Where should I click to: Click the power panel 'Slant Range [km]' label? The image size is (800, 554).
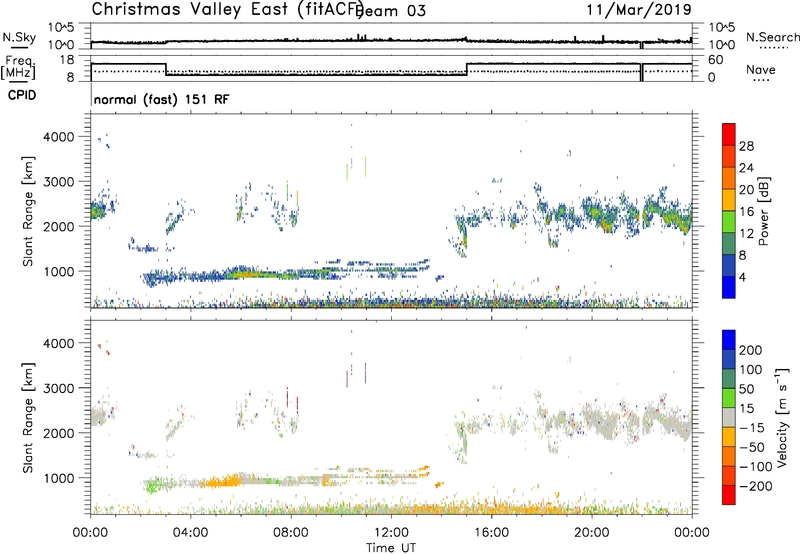pyautogui.click(x=28, y=211)
